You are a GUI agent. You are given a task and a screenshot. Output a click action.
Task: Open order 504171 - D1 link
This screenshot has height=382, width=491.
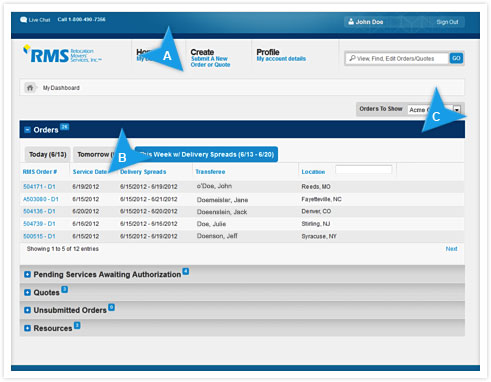point(39,187)
